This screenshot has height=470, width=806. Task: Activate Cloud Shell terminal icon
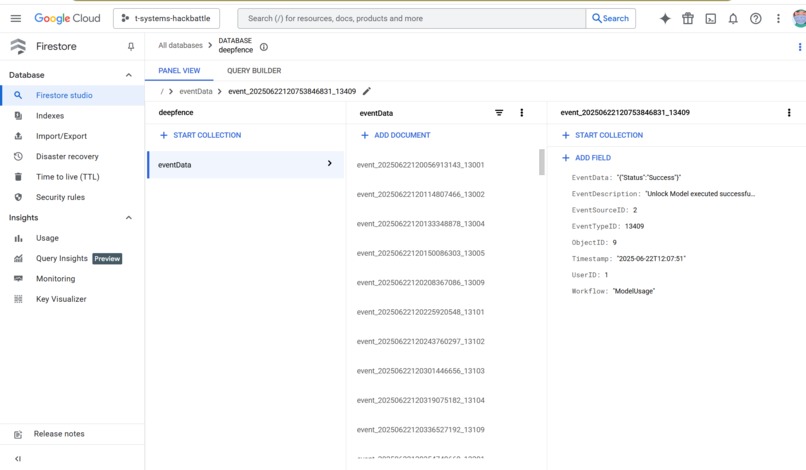click(x=710, y=19)
